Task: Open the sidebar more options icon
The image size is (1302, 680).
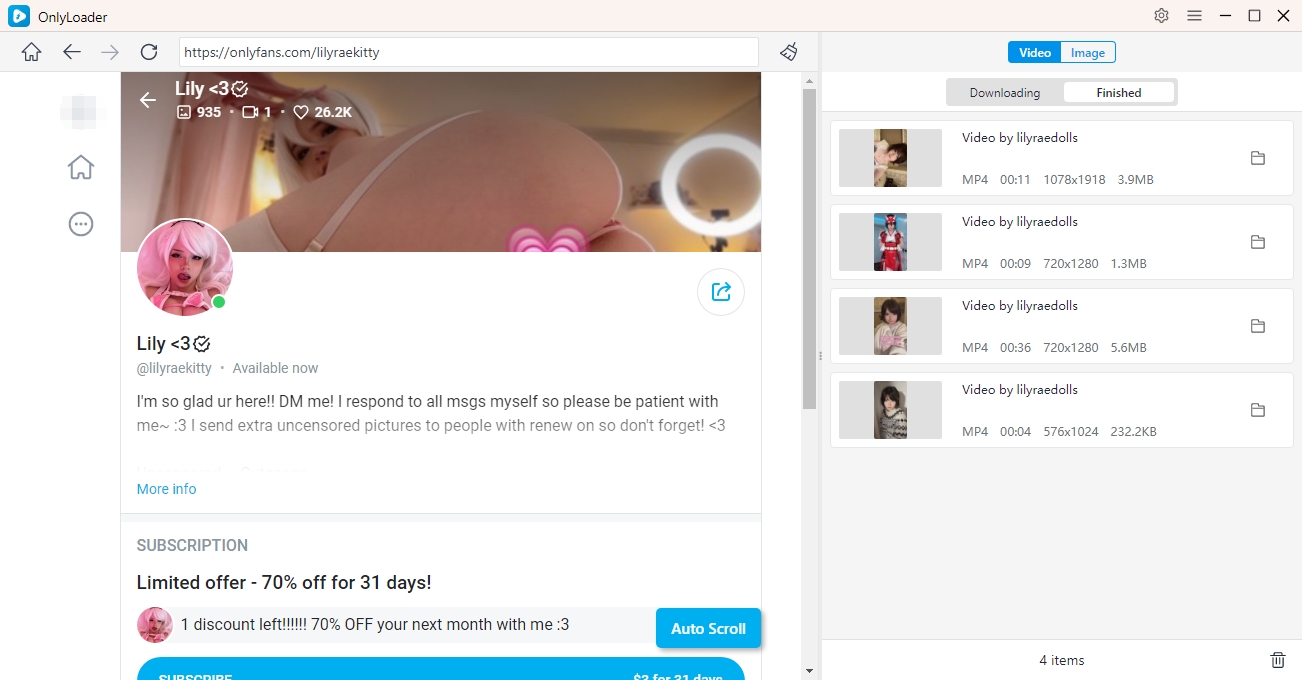Action: [81, 224]
